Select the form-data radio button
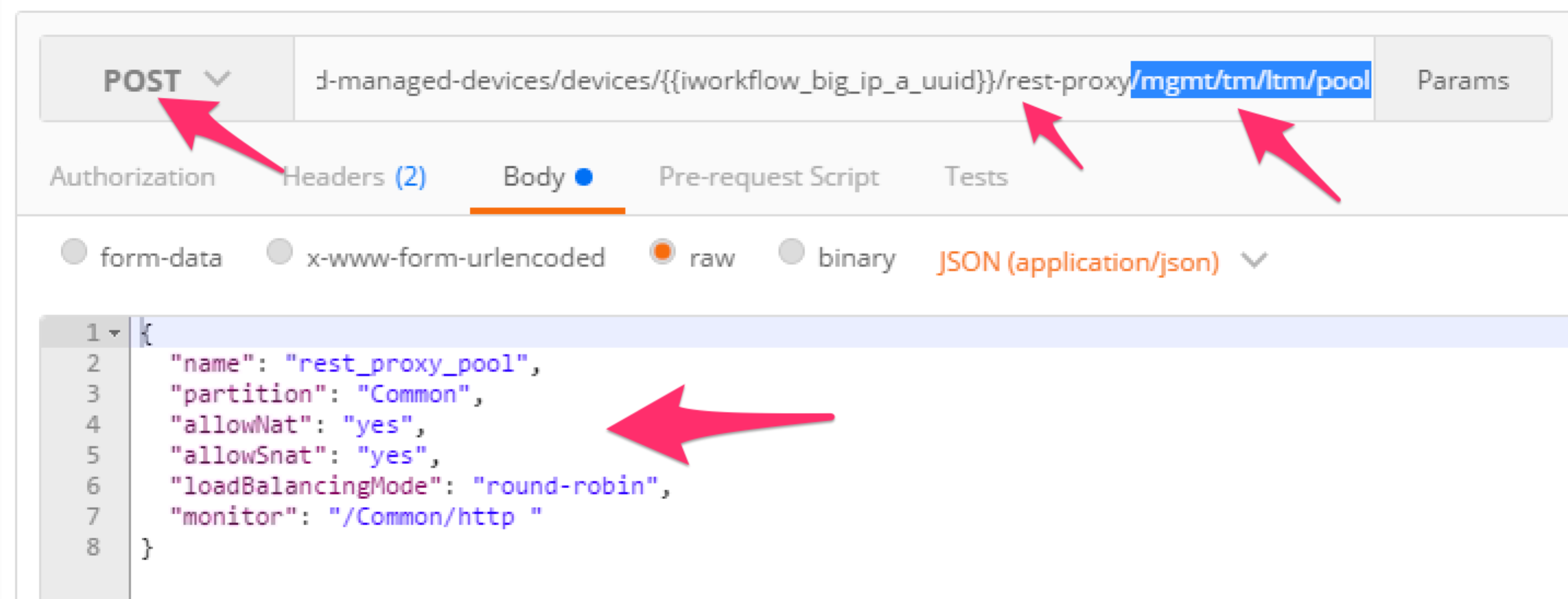Screen dimensions: 1568x599 click(x=74, y=251)
